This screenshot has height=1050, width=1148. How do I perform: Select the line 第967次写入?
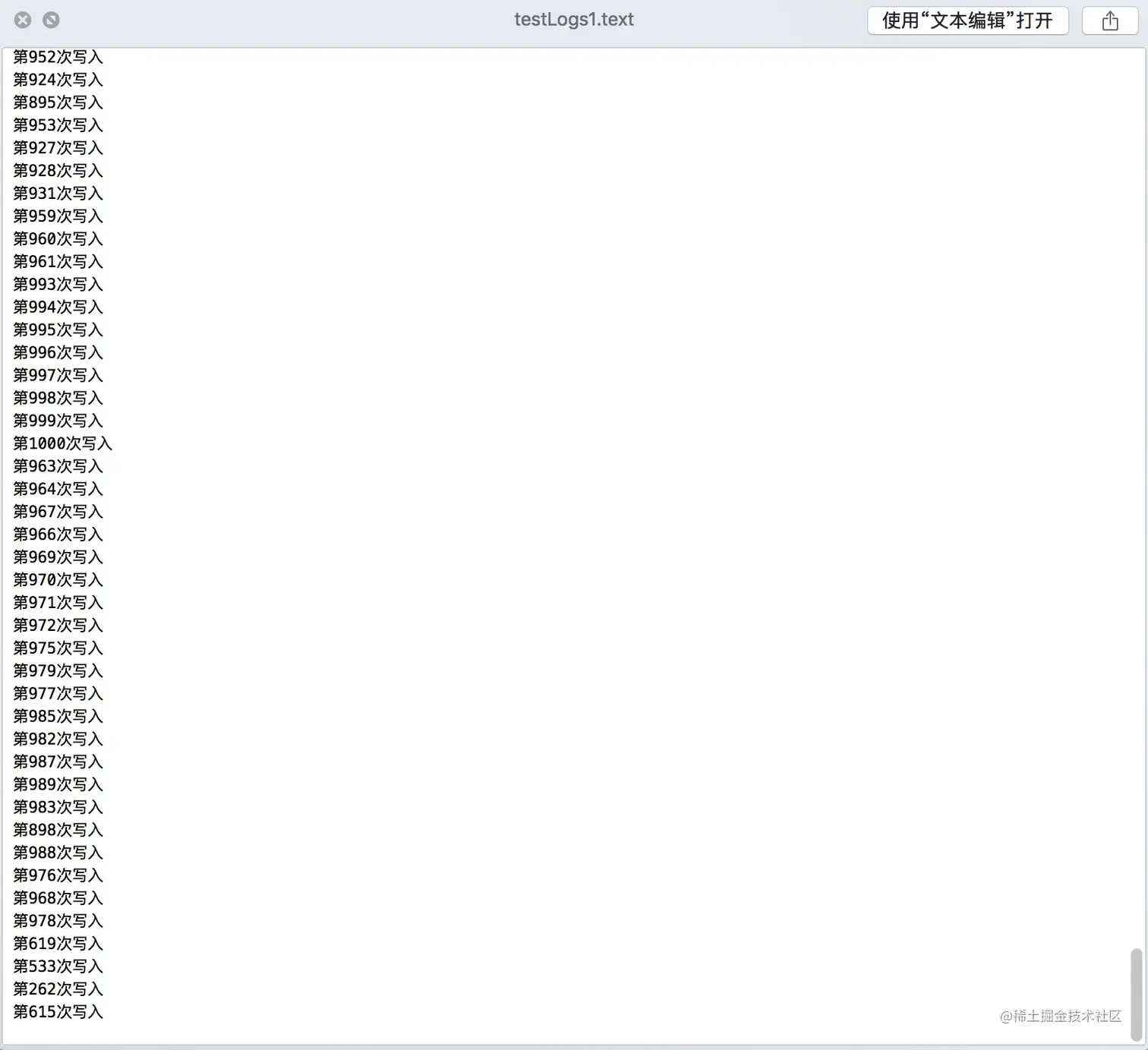[58, 512]
